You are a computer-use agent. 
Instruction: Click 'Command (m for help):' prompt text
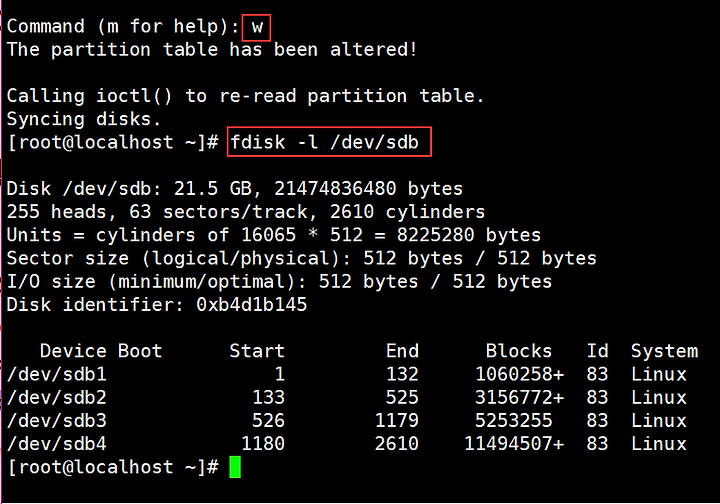[x=123, y=27]
